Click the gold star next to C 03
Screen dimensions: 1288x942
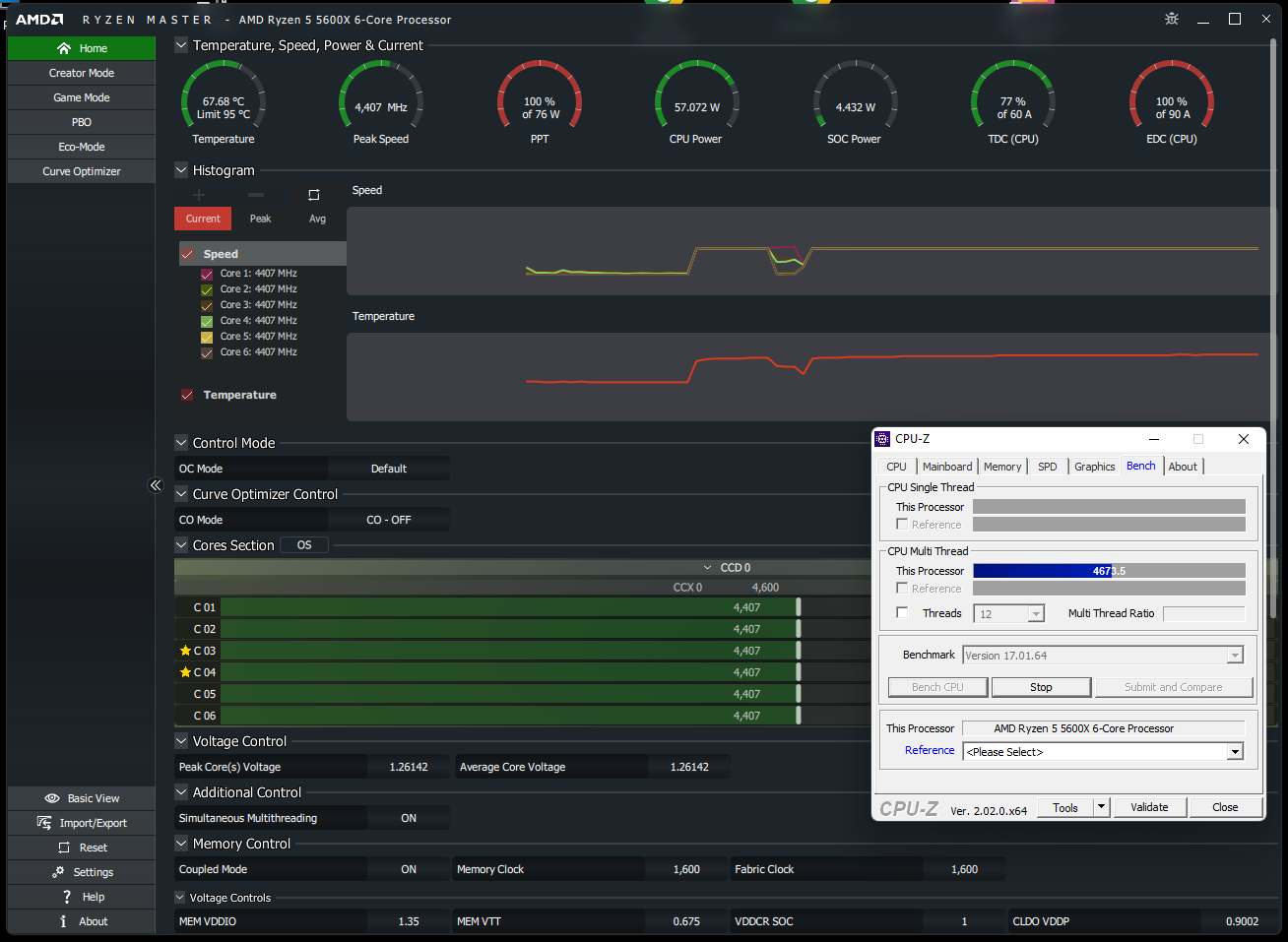(185, 651)
